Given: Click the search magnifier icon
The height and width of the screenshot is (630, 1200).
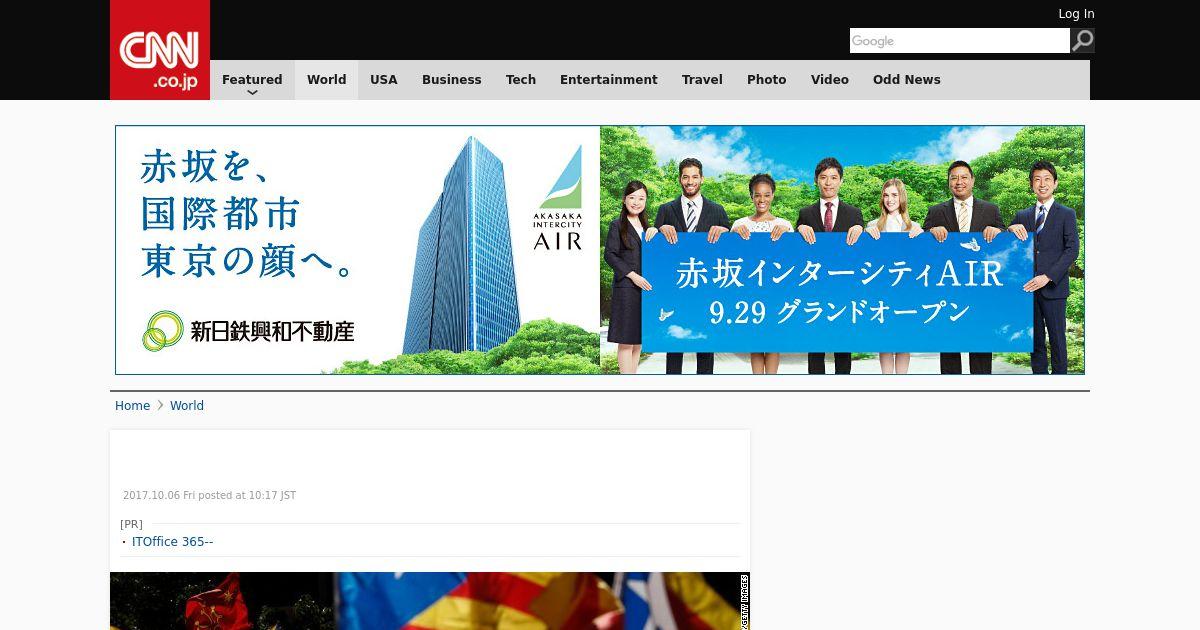Looking at the screenshot, I should tap(1082, 41).
